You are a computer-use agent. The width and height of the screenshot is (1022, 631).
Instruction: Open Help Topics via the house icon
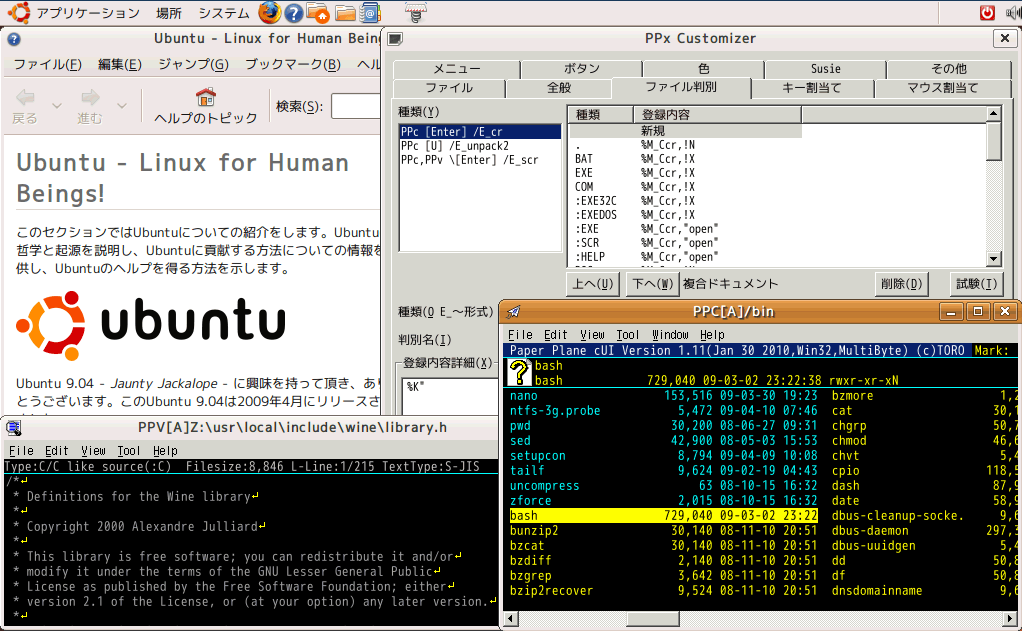tap(205, 105)
